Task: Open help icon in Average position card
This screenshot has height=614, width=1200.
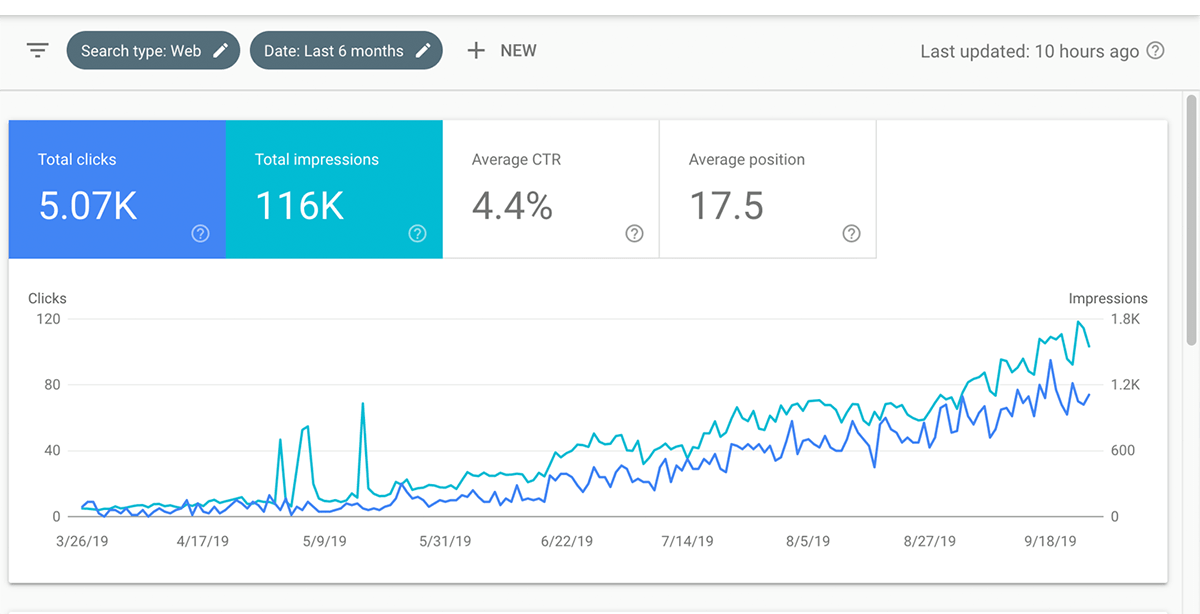Action: [851, 233]
